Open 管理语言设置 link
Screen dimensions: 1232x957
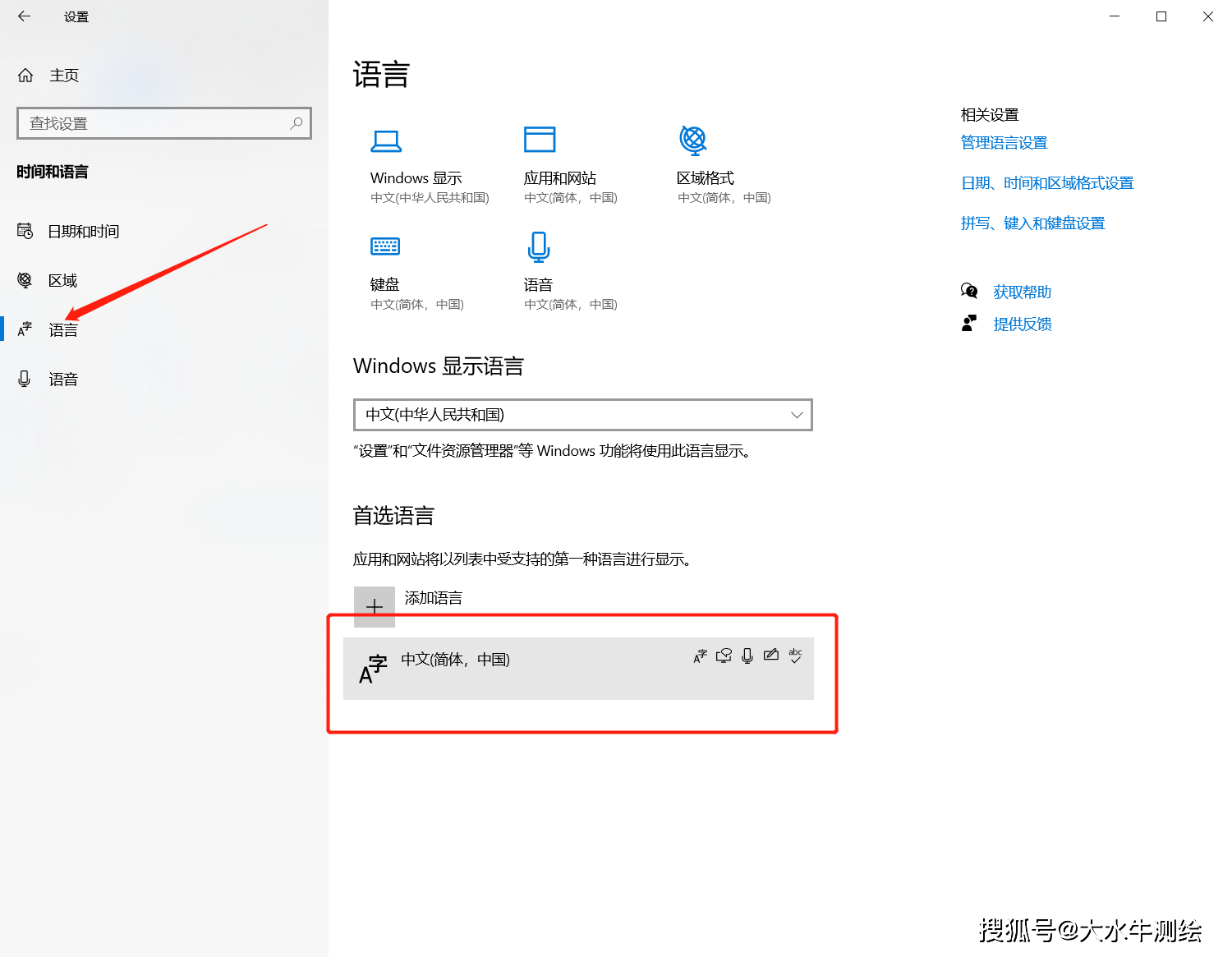(x=1004, y=143)
